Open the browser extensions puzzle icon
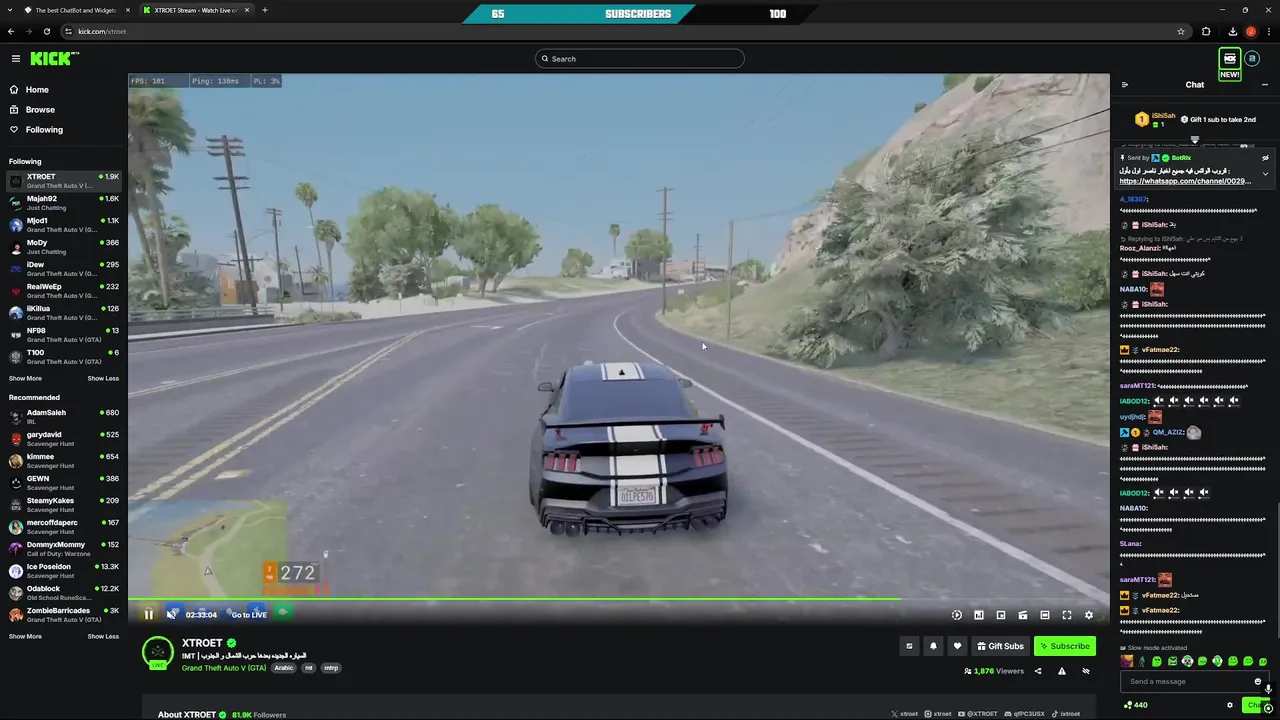This screenshot has width=1280, height=720. (1206, 31)
